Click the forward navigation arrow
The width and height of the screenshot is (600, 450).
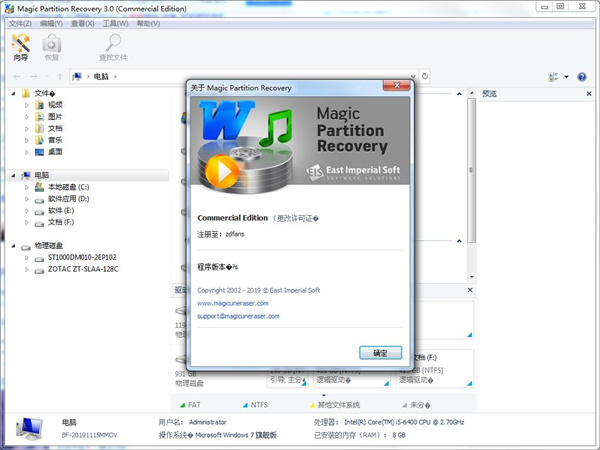click(34, 77)
